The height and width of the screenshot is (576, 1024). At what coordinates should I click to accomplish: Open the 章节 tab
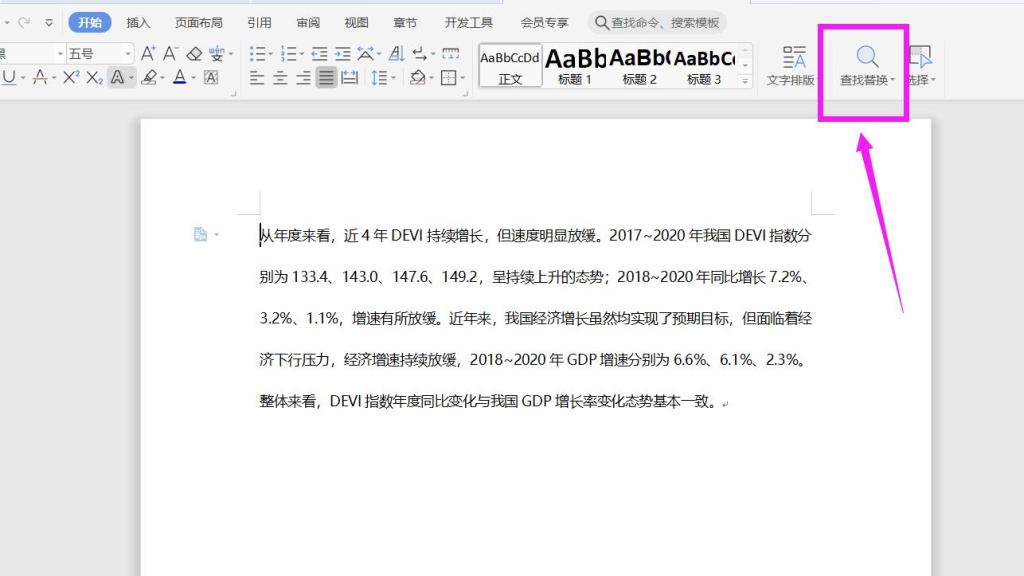click(405, 23)
